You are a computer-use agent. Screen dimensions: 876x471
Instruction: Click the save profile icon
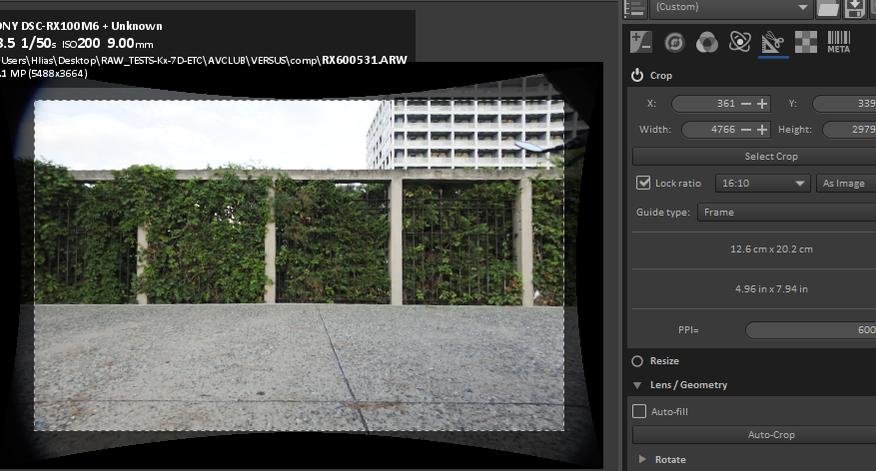coord(855,8)
